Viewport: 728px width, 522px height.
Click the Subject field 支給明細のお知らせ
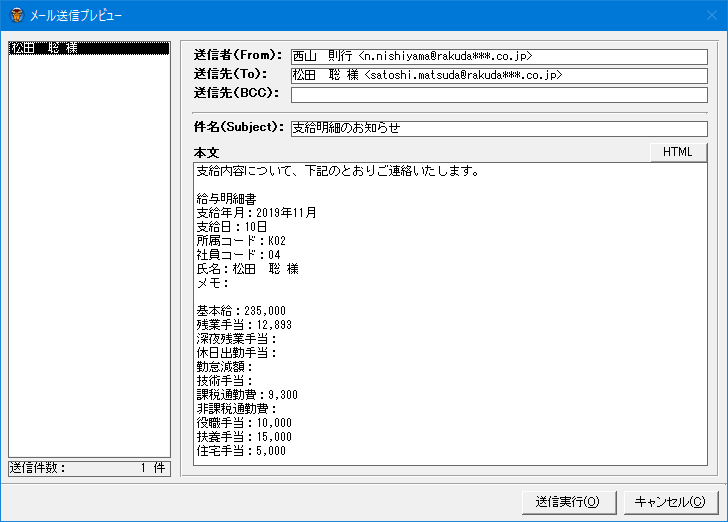pyautogui.click(x=499, y=129)
